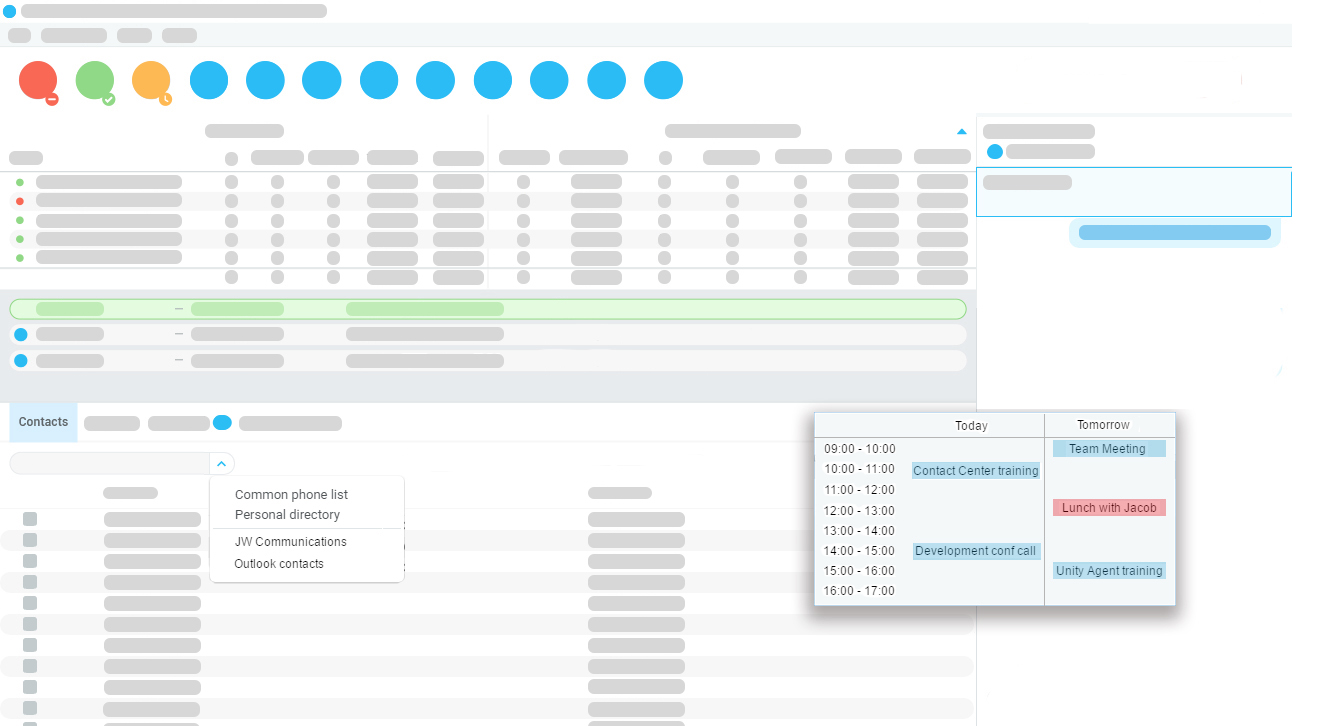Screen dimensions: 1320x726
Task: Choose Common phone list from the menu
Action: (291, 495)
